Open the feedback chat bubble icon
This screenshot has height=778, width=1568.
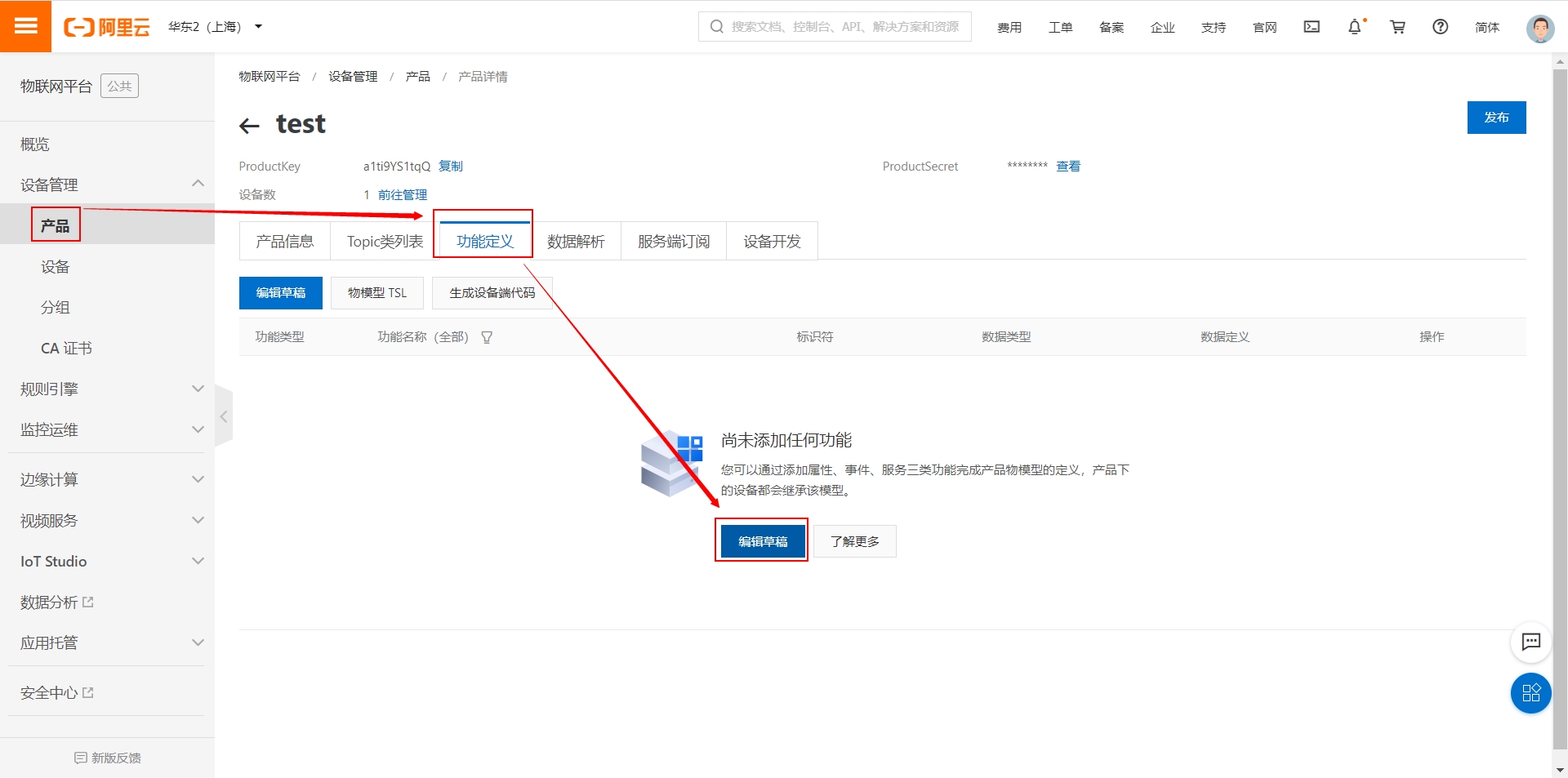tap(1531, 642)
